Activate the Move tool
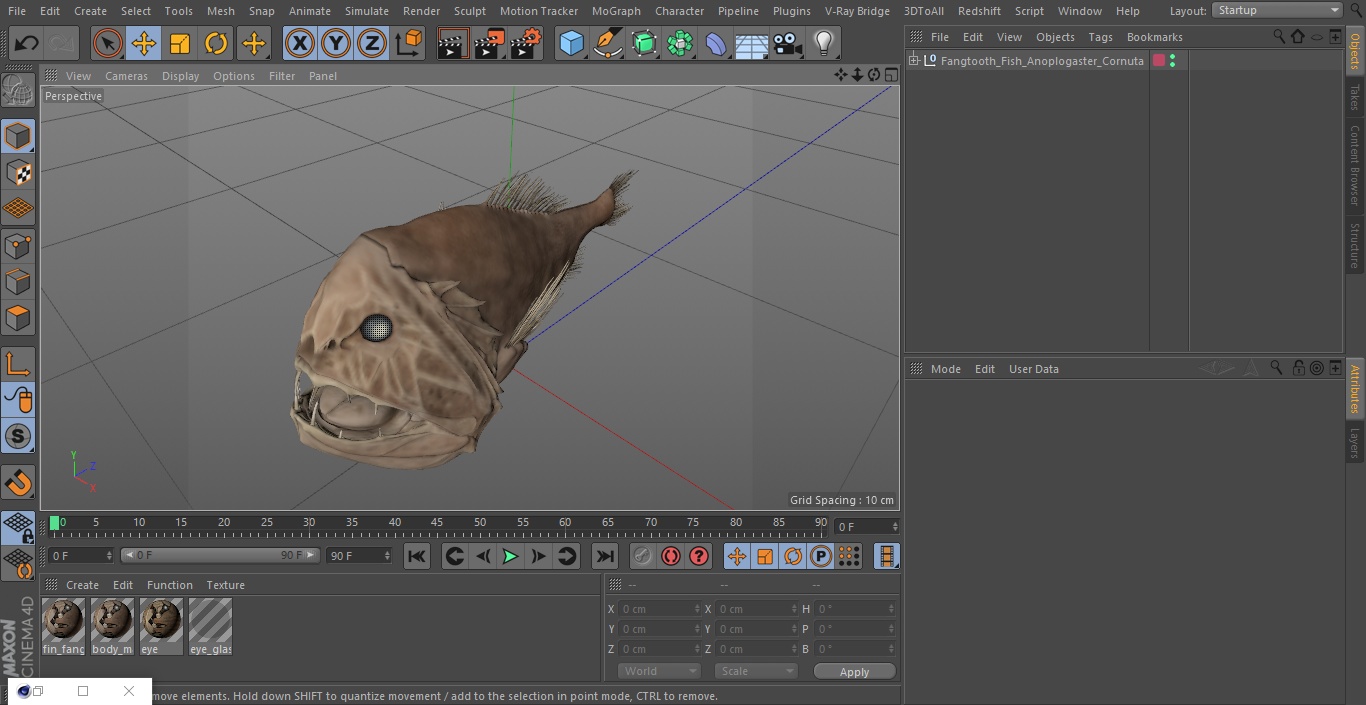This screenshot has height=705, width=1366. [x=144, y=43]
